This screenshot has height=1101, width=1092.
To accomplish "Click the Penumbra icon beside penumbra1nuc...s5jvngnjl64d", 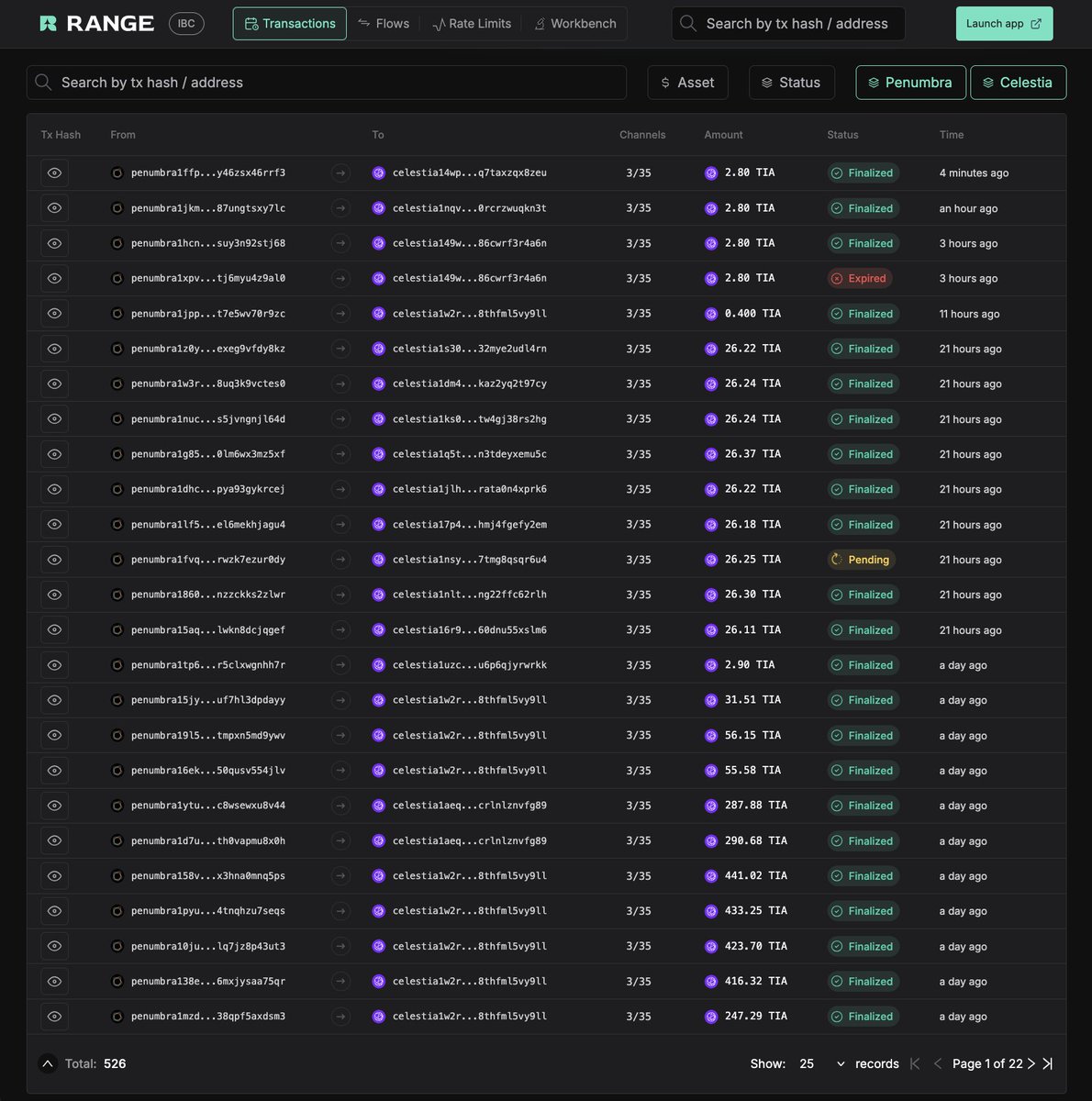I will tap(117, 419).
